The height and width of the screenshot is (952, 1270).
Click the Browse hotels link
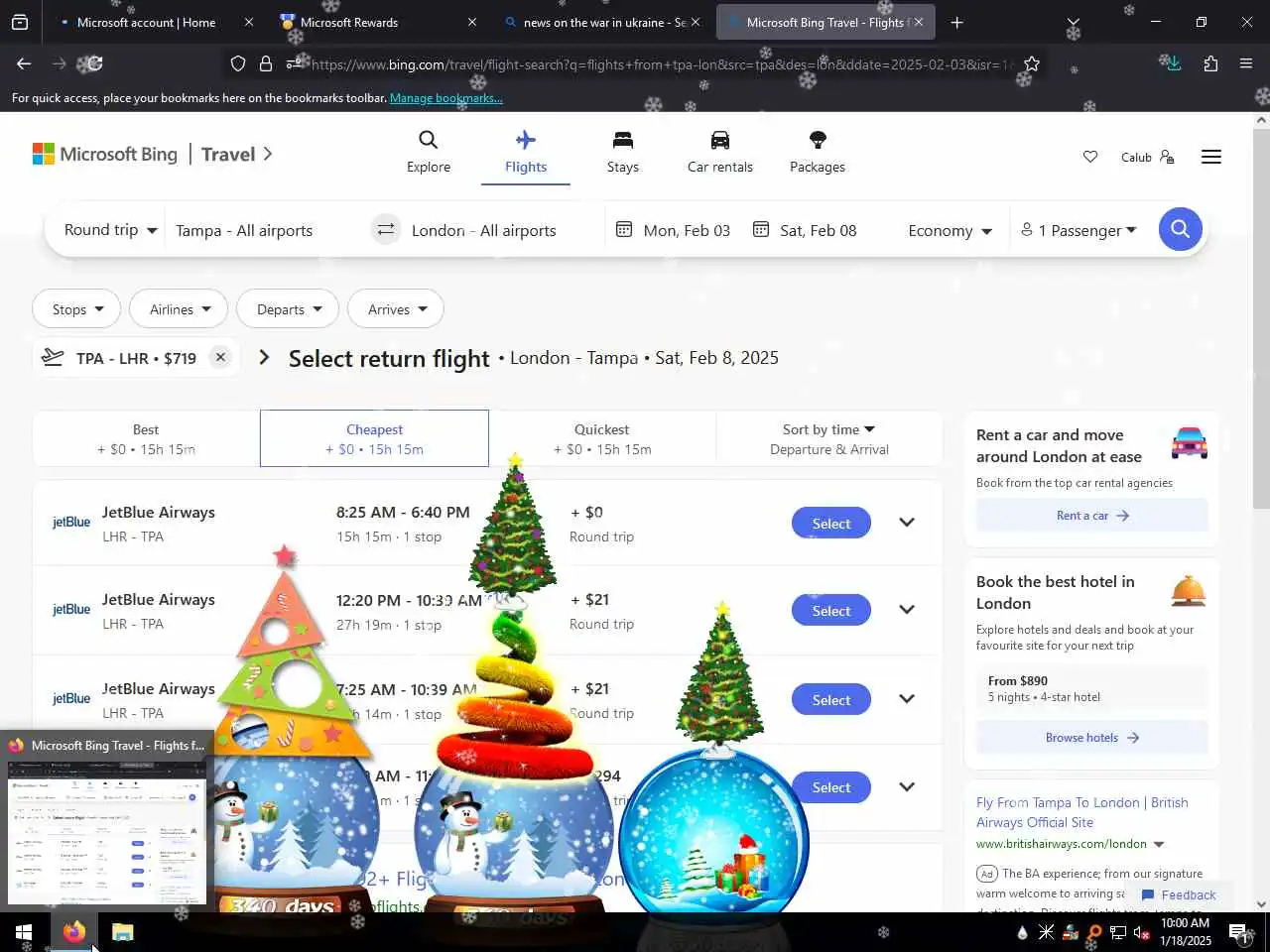(1092, 738)
